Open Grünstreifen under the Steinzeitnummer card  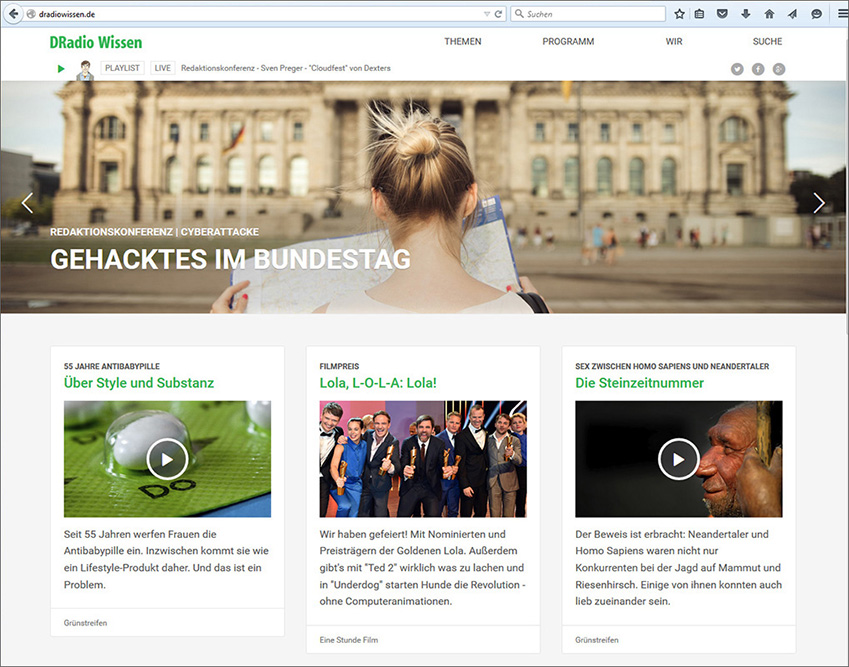(x=597, y=640)
